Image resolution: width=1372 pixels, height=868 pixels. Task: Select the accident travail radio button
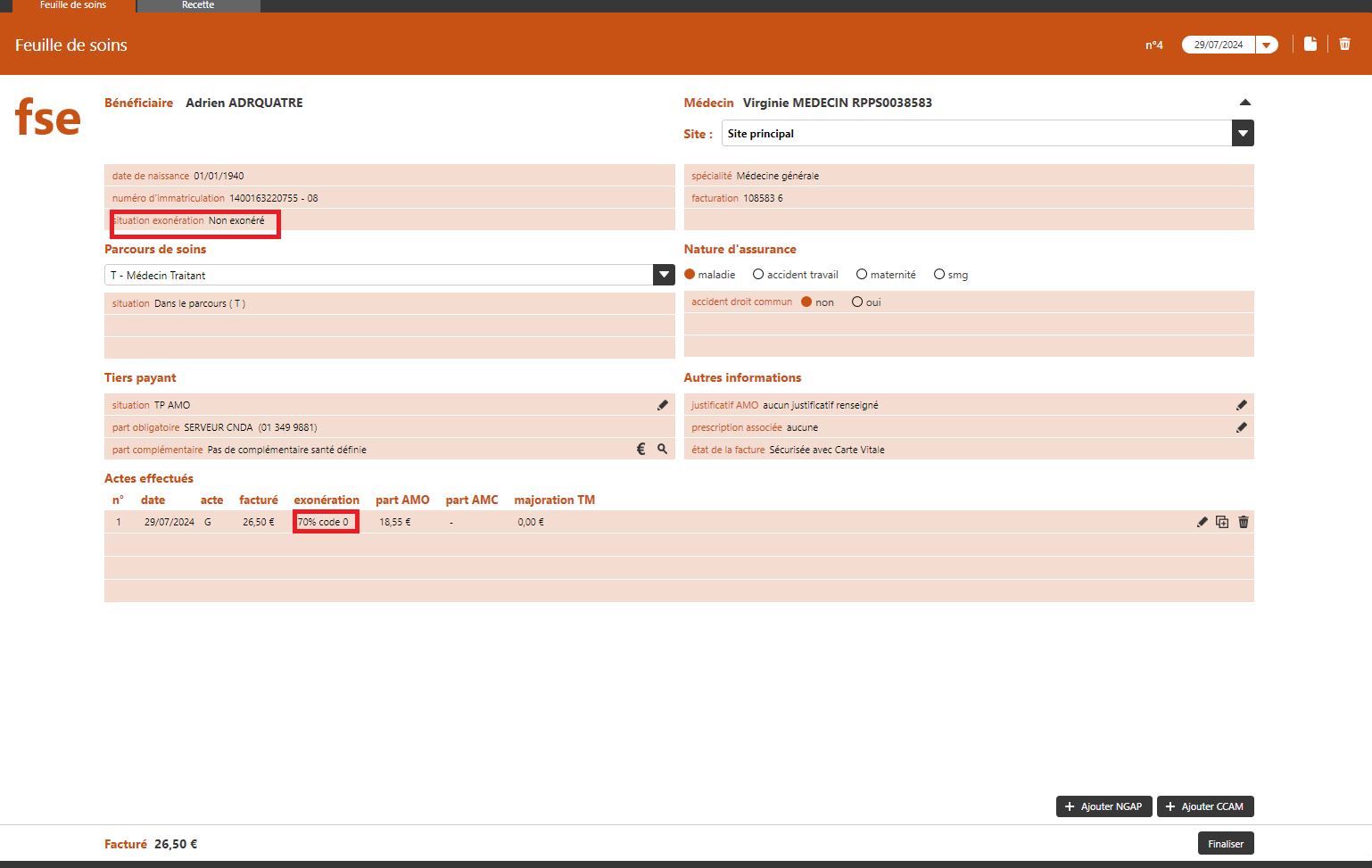tap(758, 275)
